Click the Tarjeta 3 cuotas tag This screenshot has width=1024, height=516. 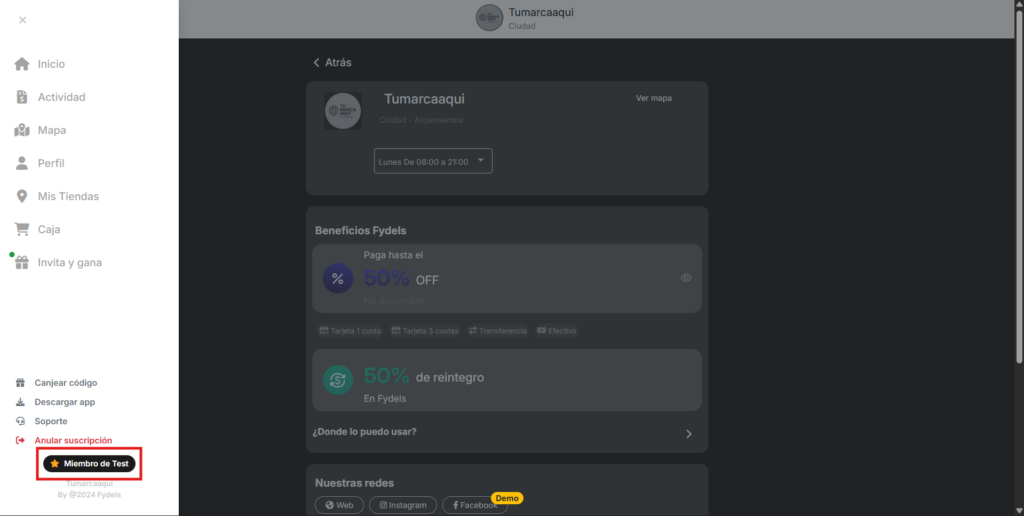click(x=425, y=331)
